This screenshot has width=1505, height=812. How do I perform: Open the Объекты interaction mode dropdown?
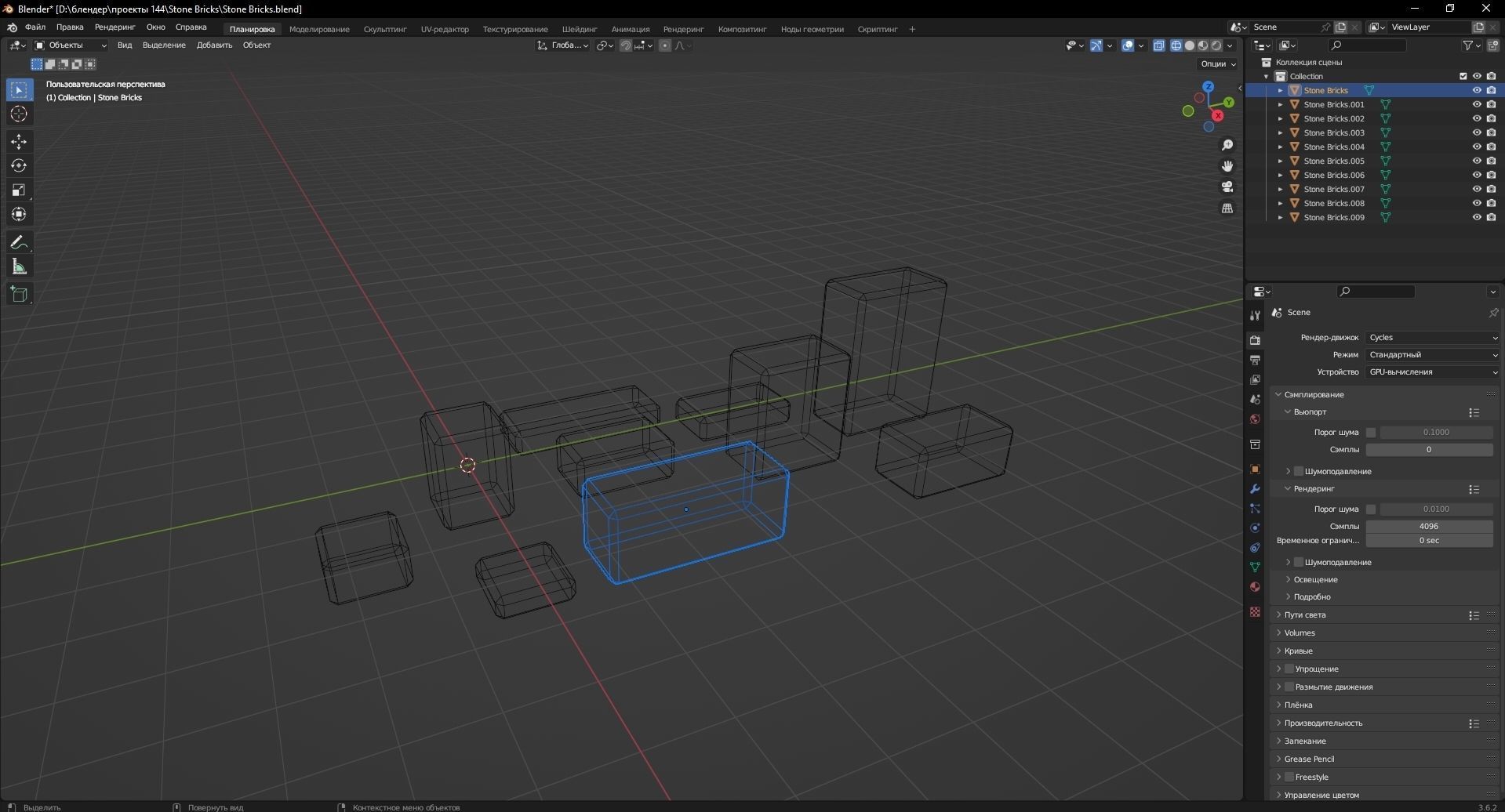point(71,45)
